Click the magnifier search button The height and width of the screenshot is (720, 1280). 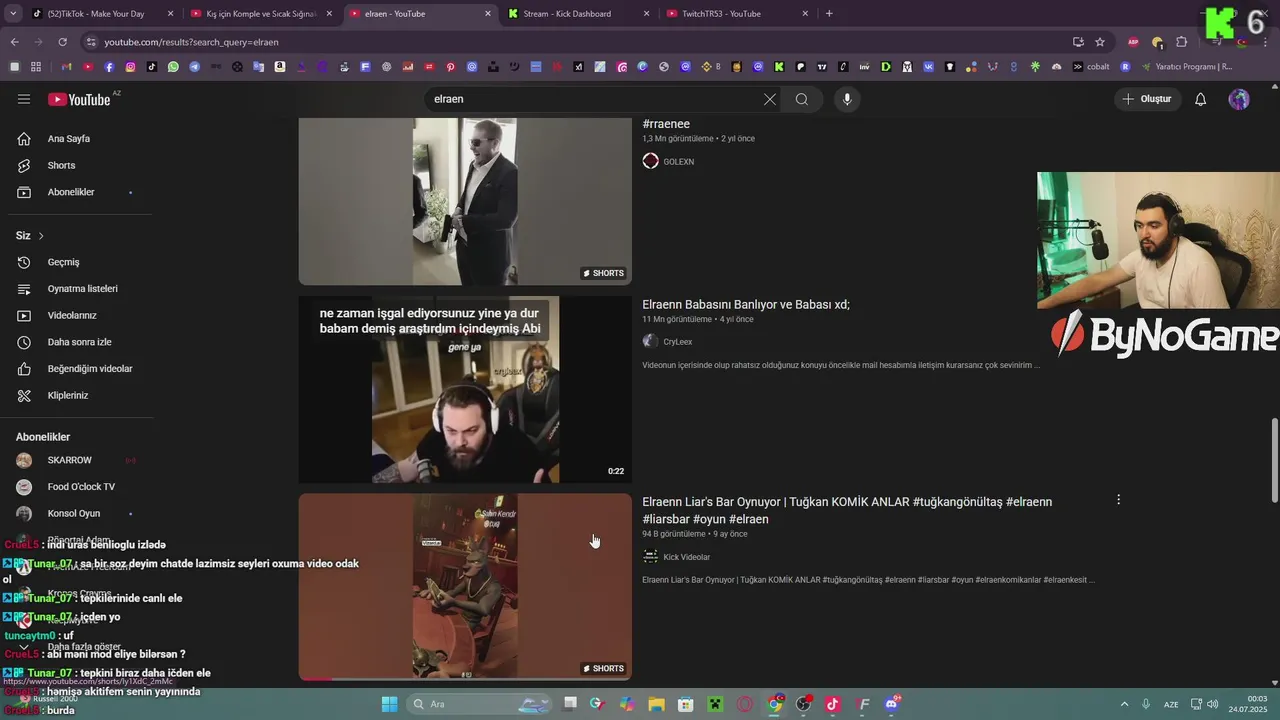pyautogui.click(x=802, y=99)
